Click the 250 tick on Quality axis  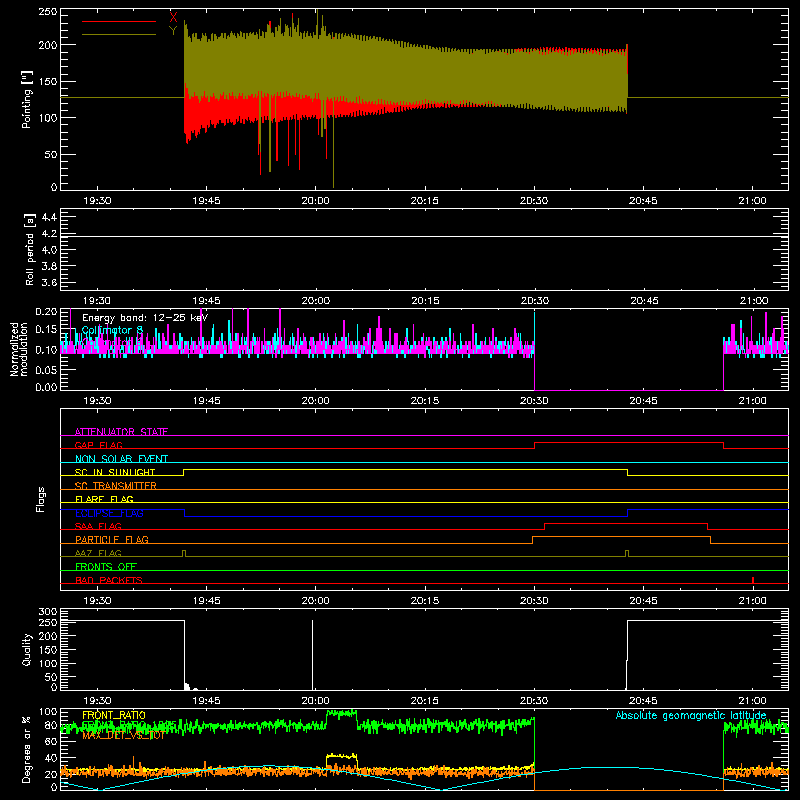pyautogui.click(x=48, y=623)
